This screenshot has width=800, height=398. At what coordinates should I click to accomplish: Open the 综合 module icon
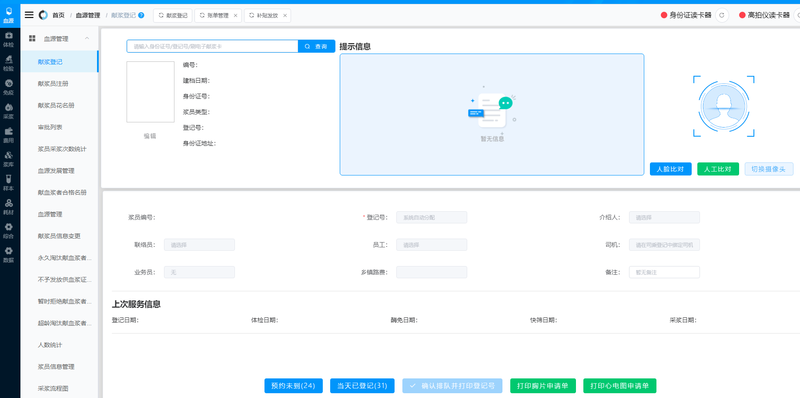point(8,231)
